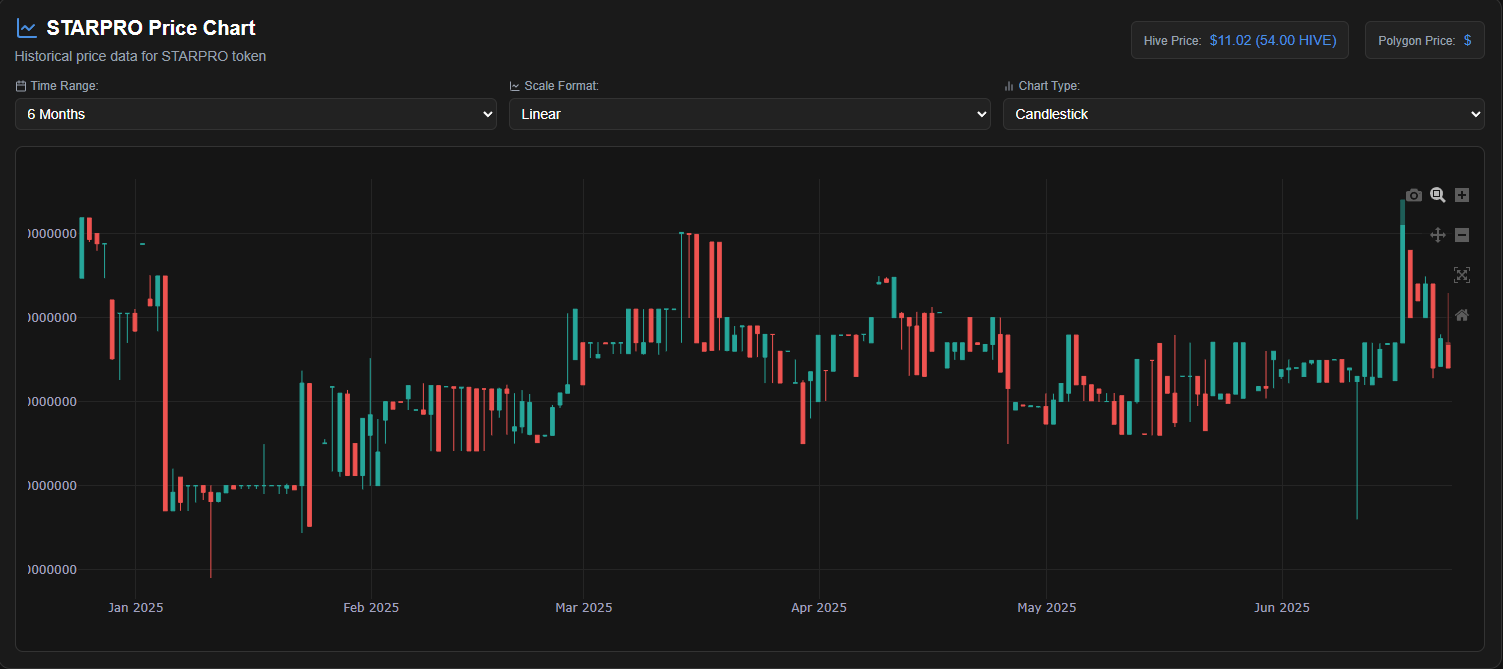Viewport: 1503px width, 669px height.
Task: Activate the pan arrows tool
Action: coord(1438,235)
